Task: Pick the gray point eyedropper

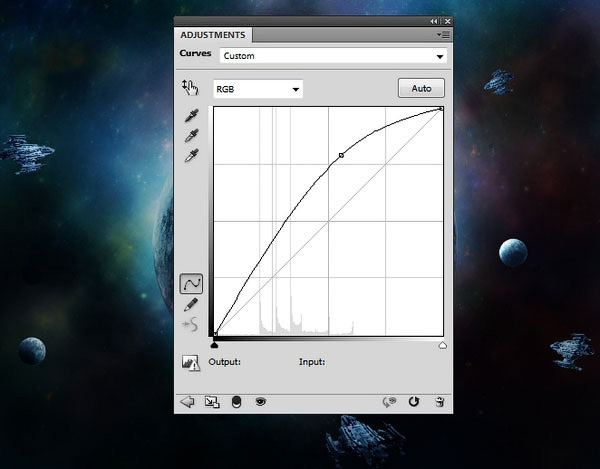Action: tap(191, 136)
